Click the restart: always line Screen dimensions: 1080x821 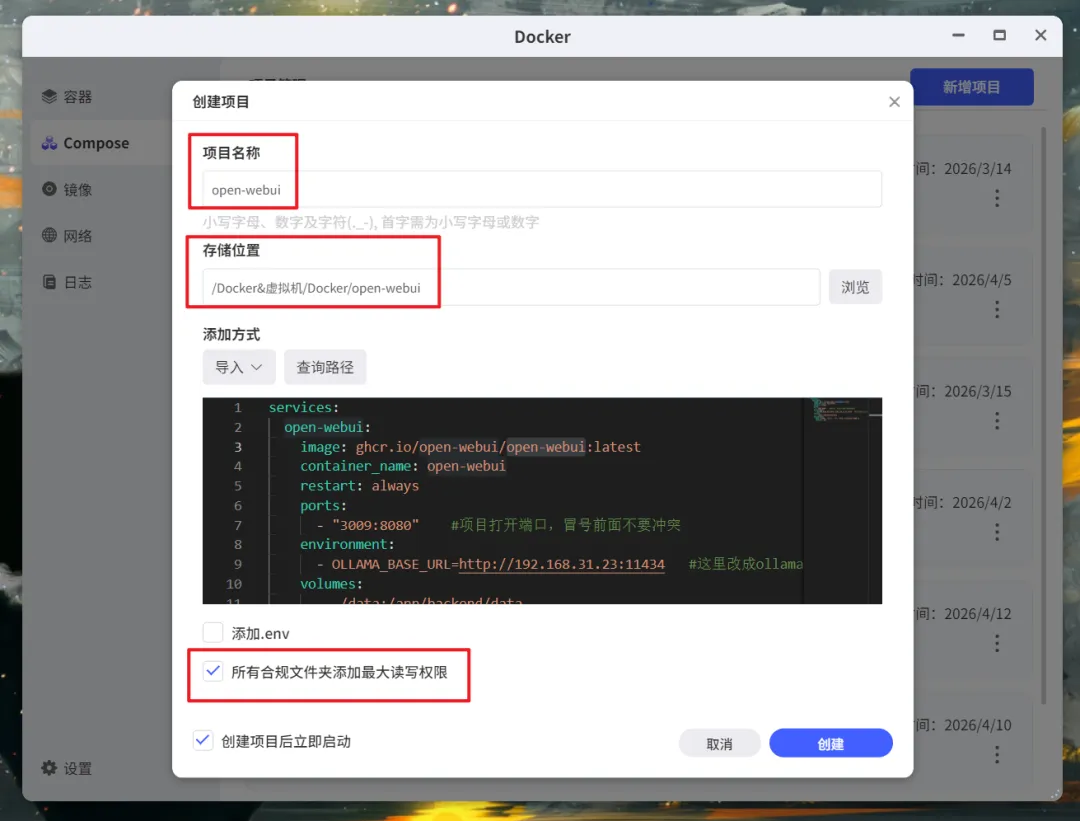coord(359,486)
